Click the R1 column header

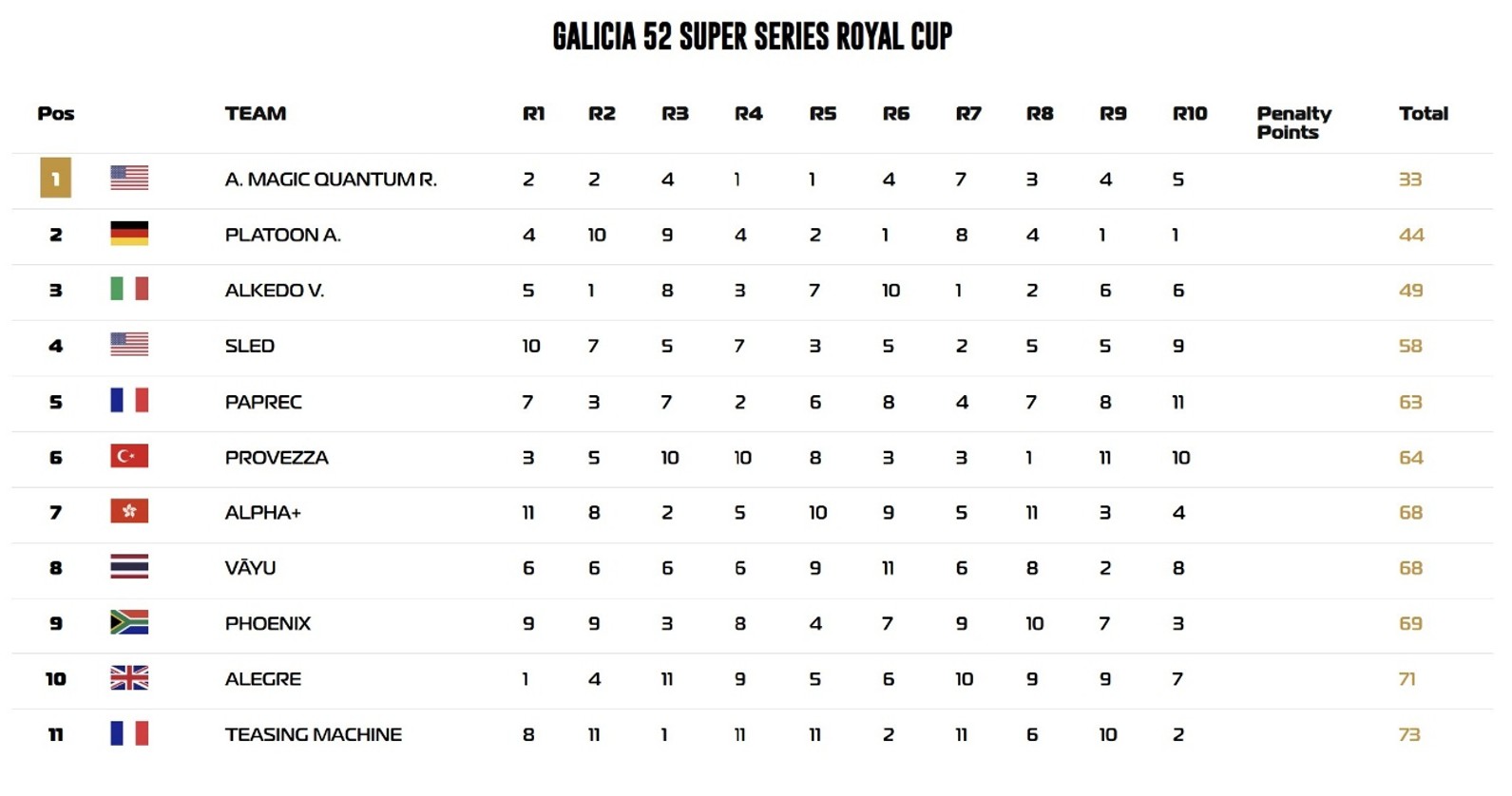(533, 114)
